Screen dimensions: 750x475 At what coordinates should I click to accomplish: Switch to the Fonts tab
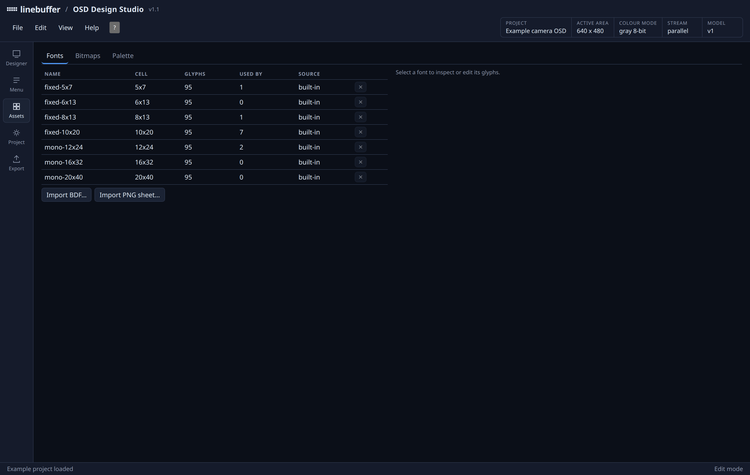tap(55, 55)
